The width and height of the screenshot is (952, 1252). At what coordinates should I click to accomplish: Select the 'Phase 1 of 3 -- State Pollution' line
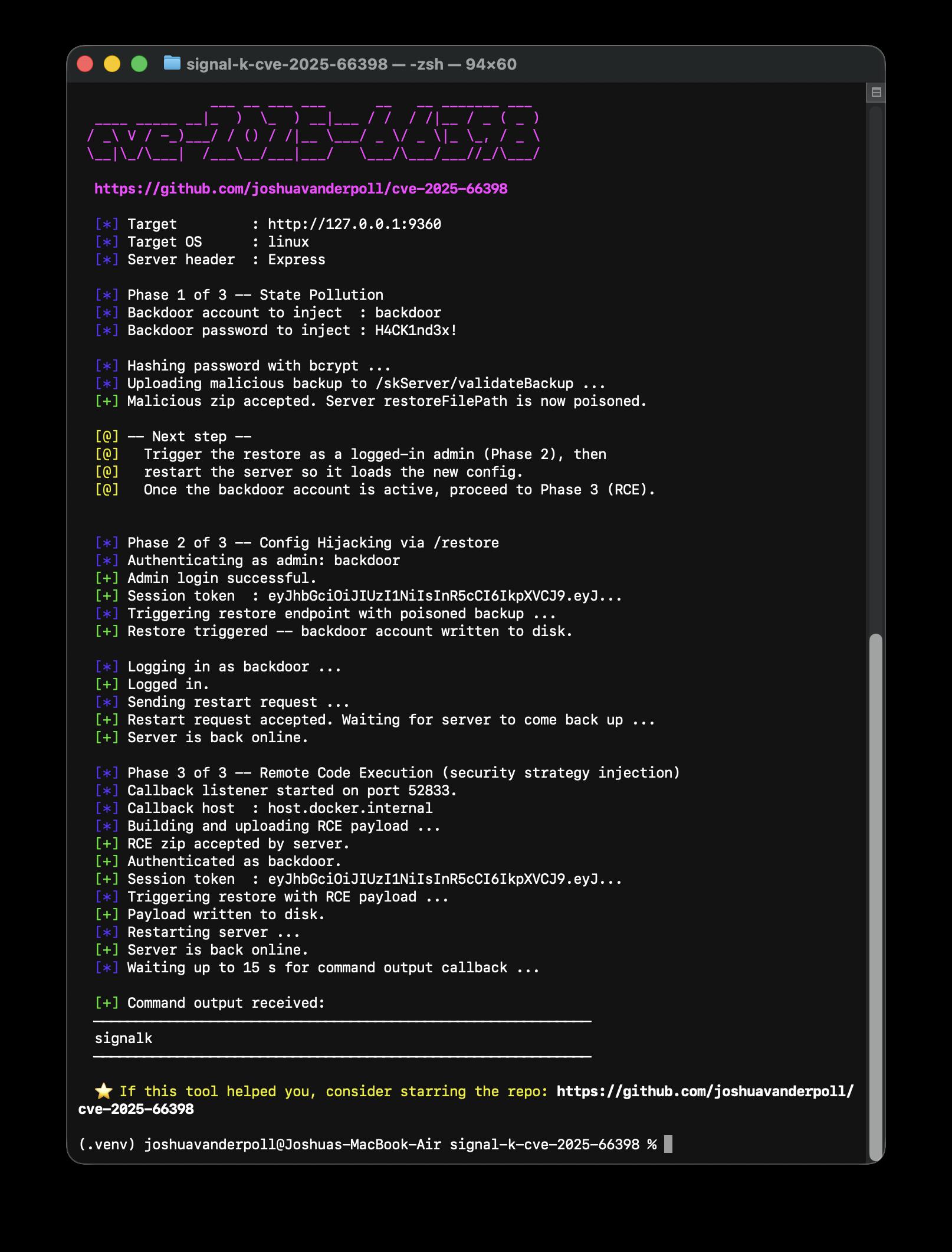point(239,295)
